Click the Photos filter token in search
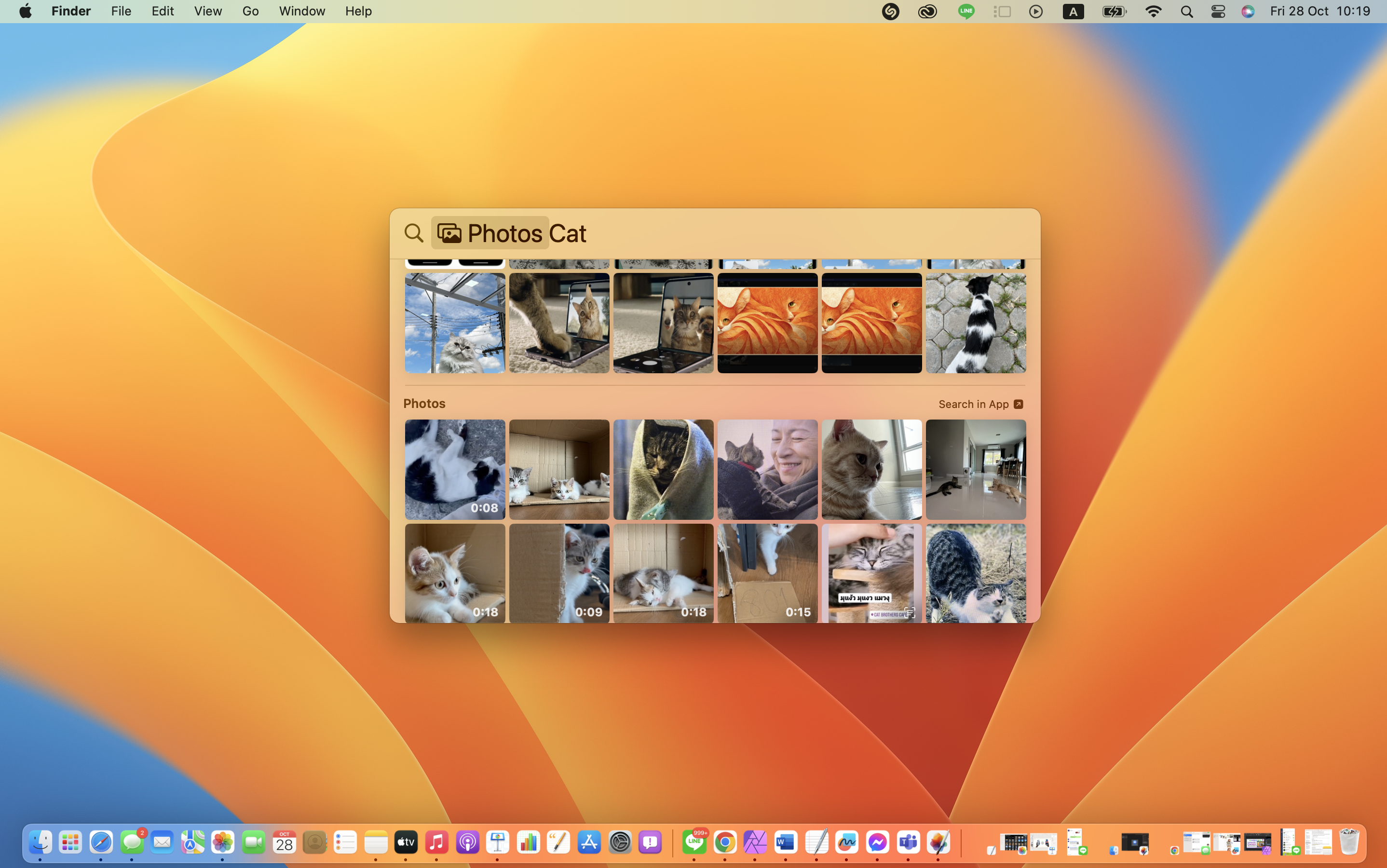This screenshot has width=1387, height=868. click(x=490, y=233)
